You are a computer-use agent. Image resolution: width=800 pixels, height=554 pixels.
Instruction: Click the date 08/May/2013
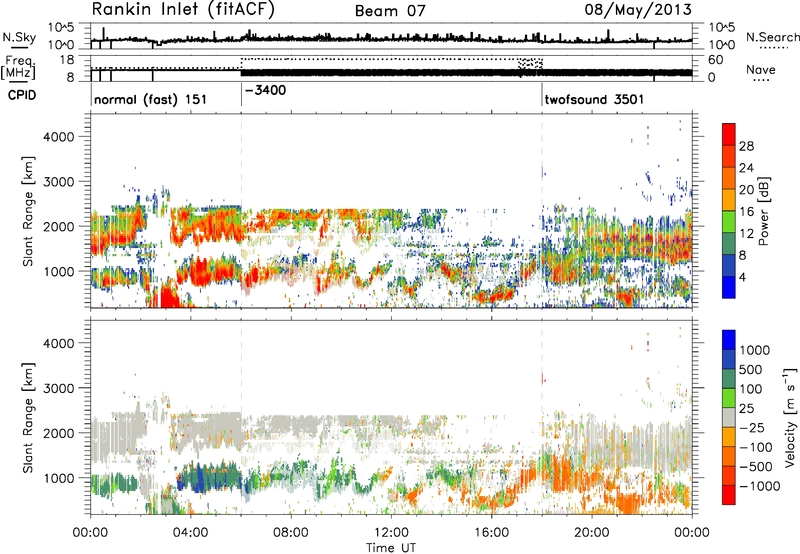[x=638, y=10]
